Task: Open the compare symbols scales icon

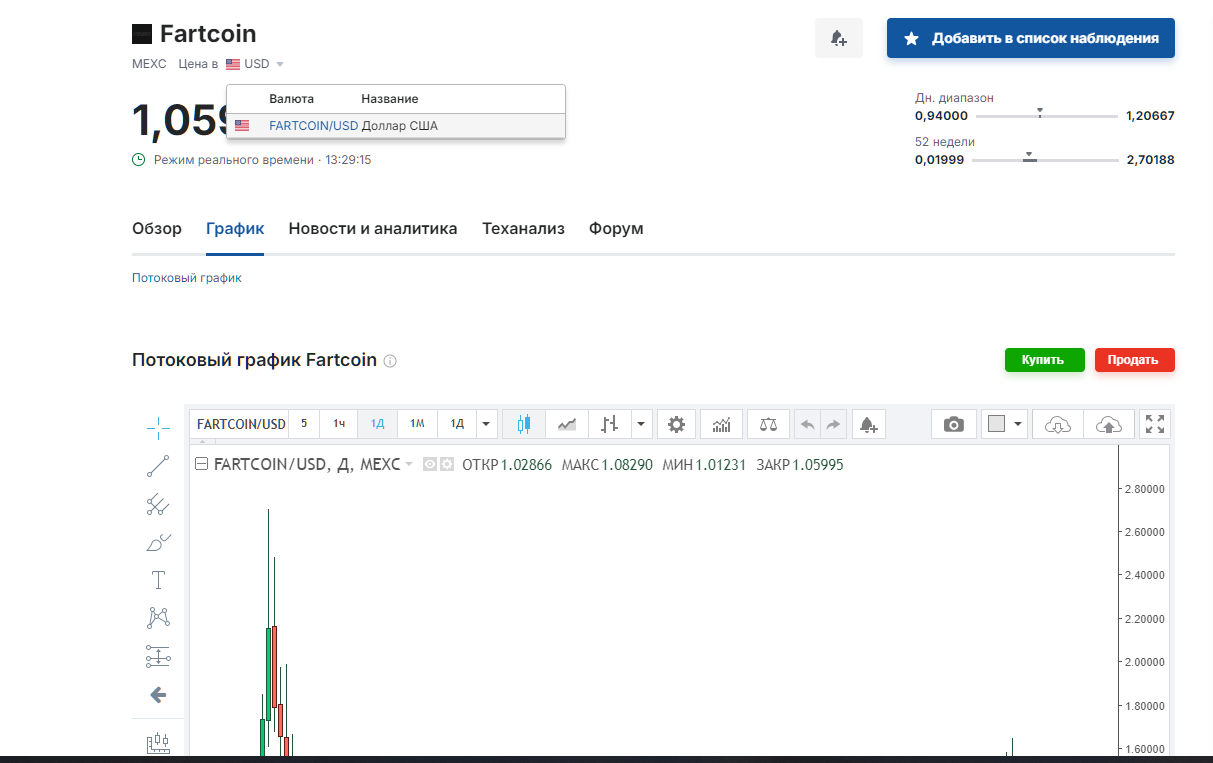Action: 768,424
